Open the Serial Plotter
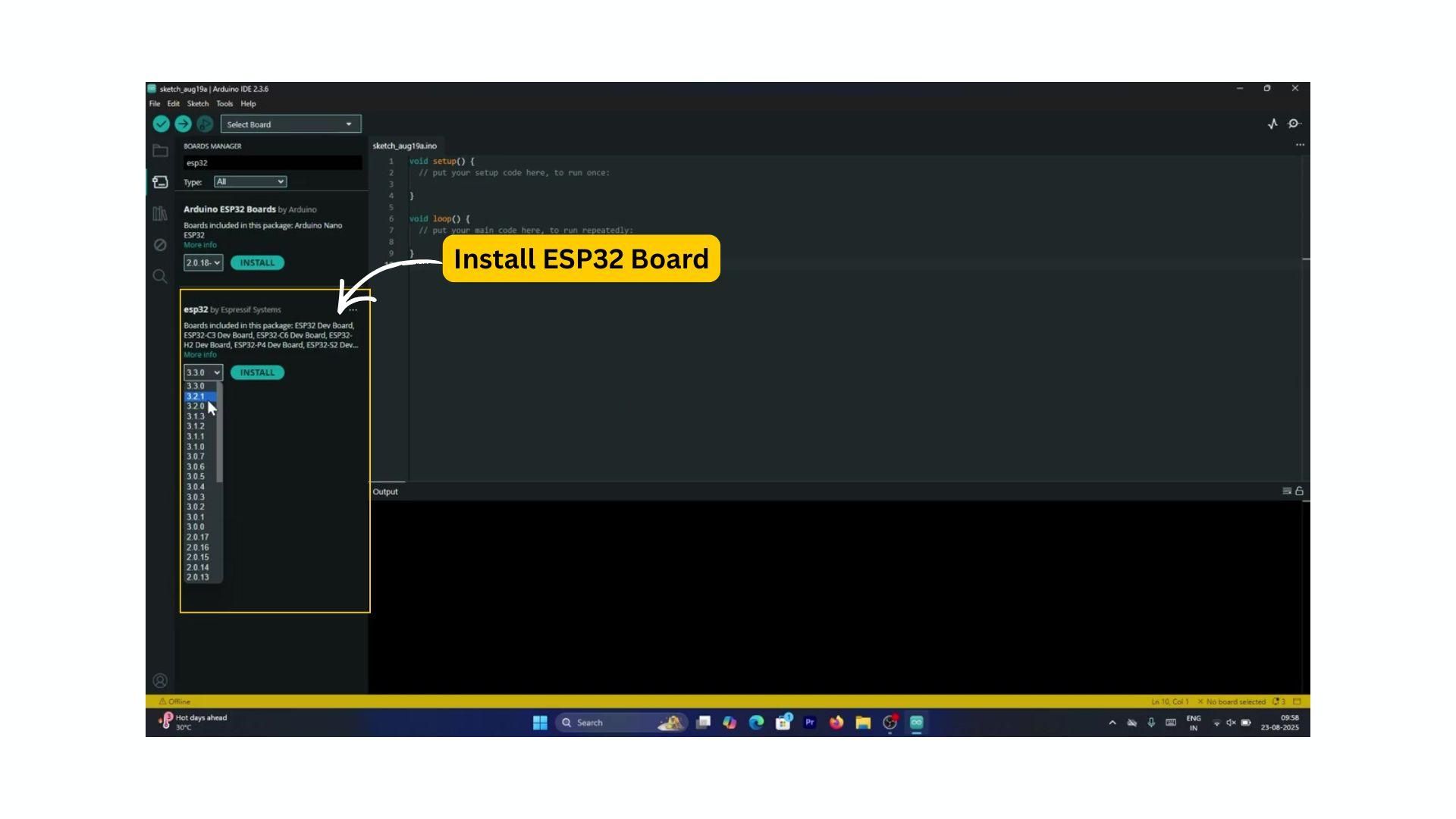1456x819 pixels. pyautogui.click(x=1272, y=124)
